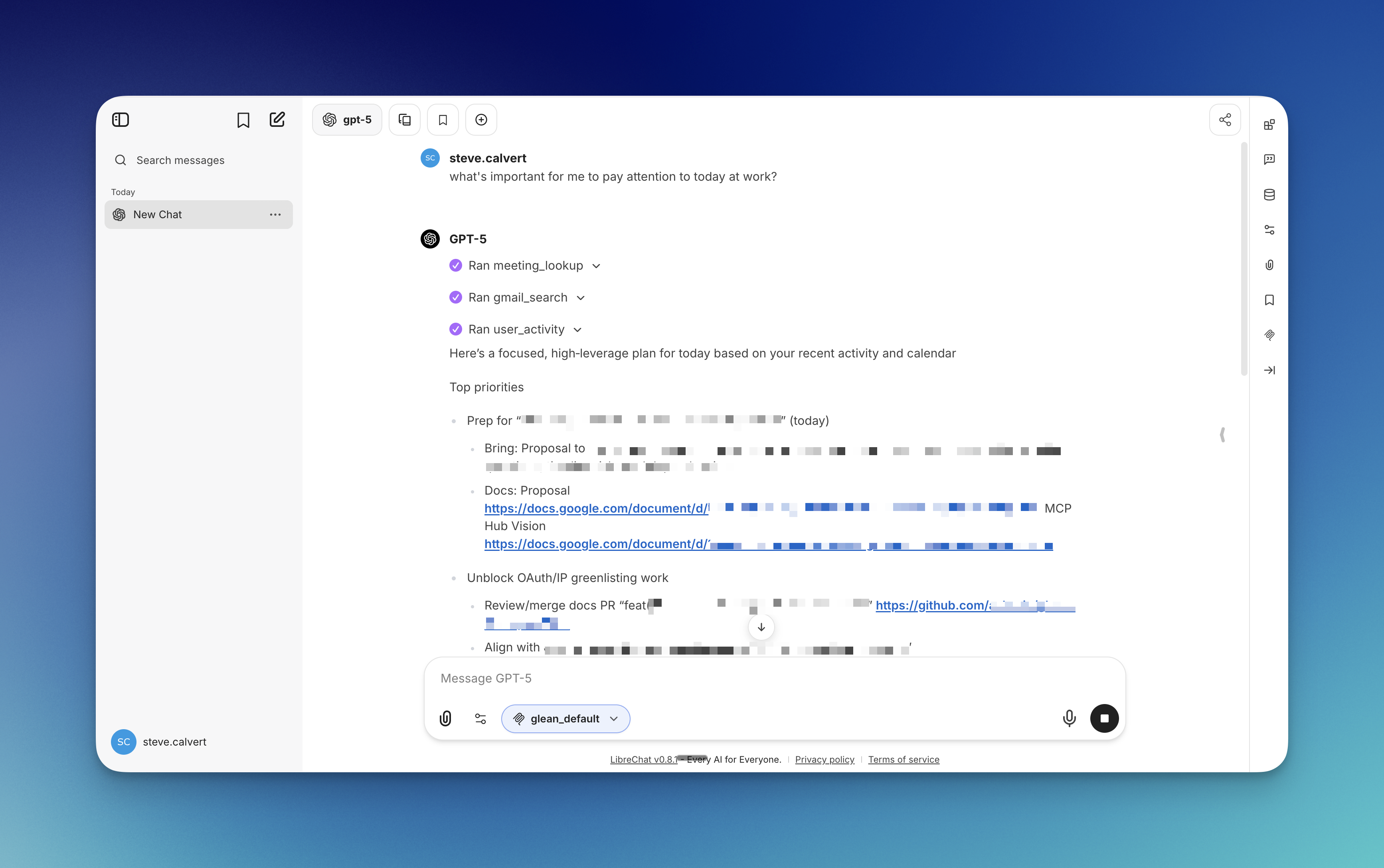
Task: Open chat parameters via the sliders icon
Action: pyautogui.click(x=480, y=718)
